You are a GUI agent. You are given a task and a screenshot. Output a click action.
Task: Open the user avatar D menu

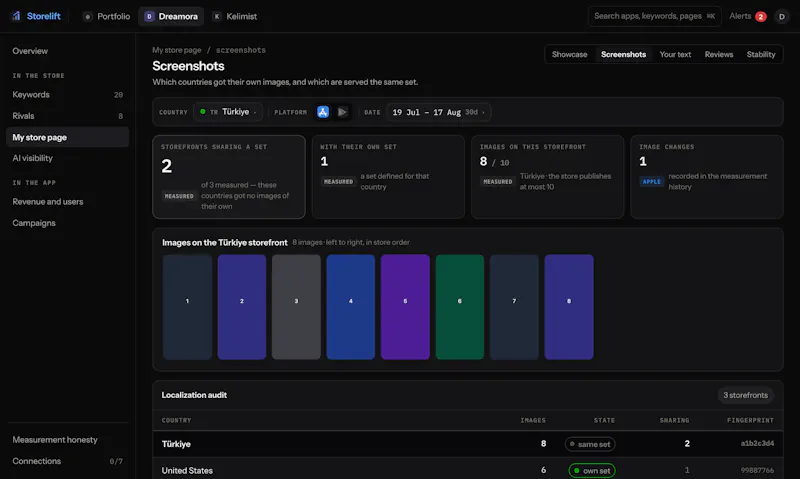pos(782,16)
